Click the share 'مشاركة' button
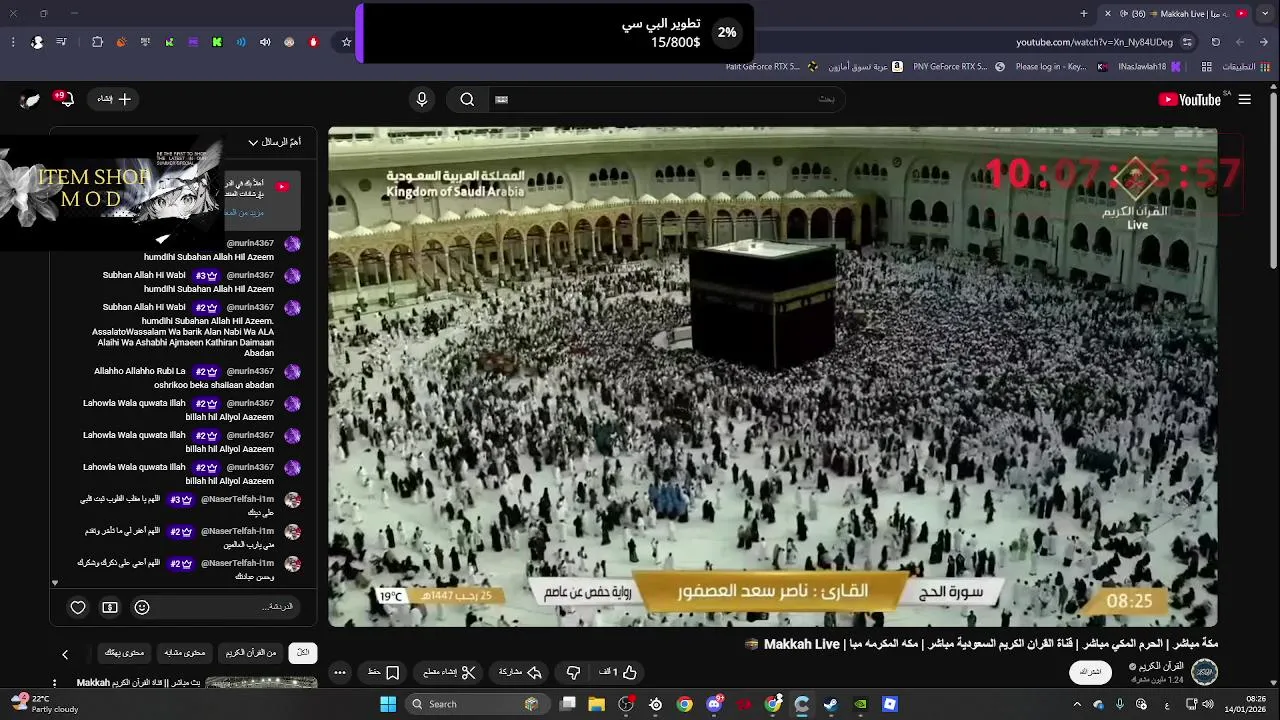Image resolution: width=1280 pixels, height=720 pixels. (520, 672)
